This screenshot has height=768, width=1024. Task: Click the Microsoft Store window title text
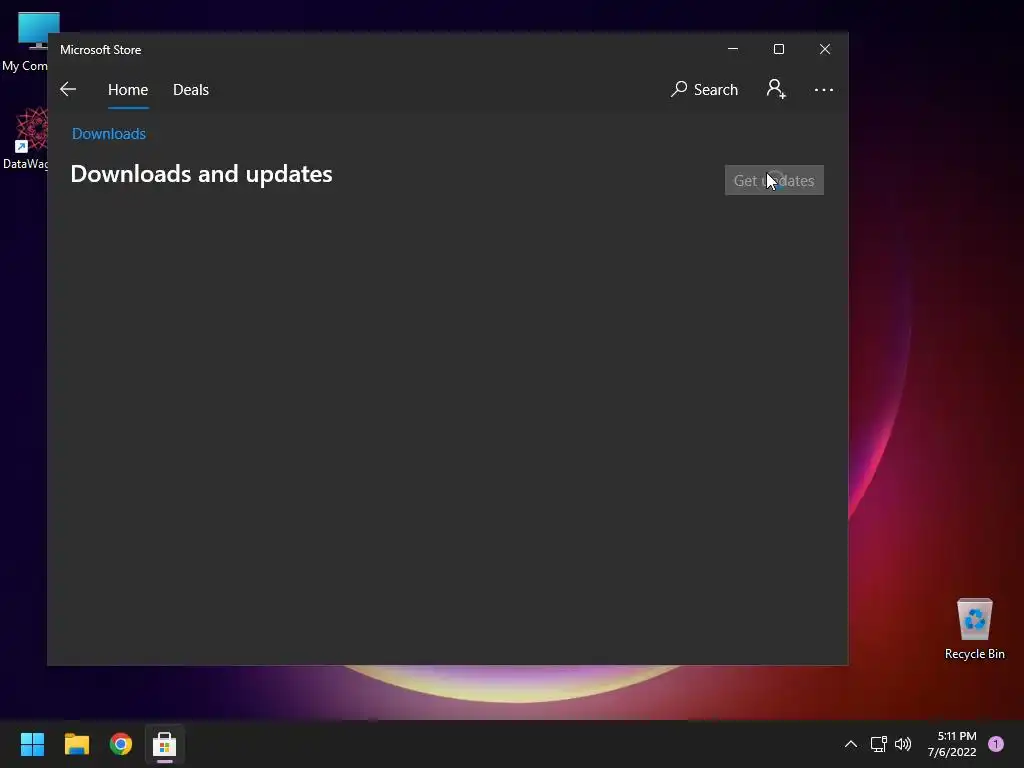101,50
